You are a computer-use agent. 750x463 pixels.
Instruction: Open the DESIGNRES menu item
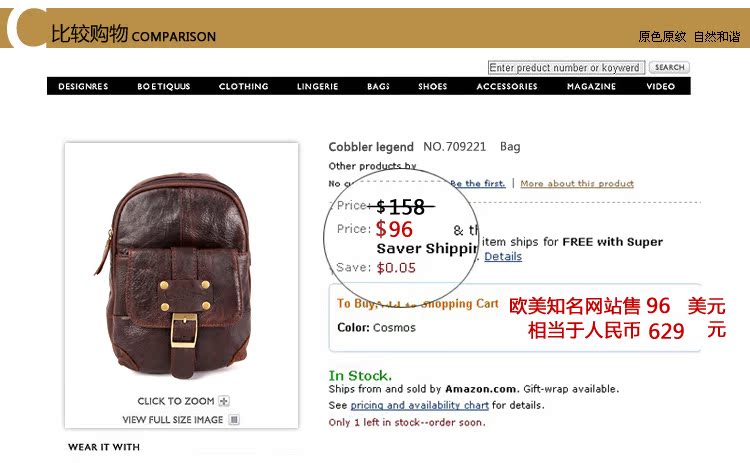coord(83,87)
